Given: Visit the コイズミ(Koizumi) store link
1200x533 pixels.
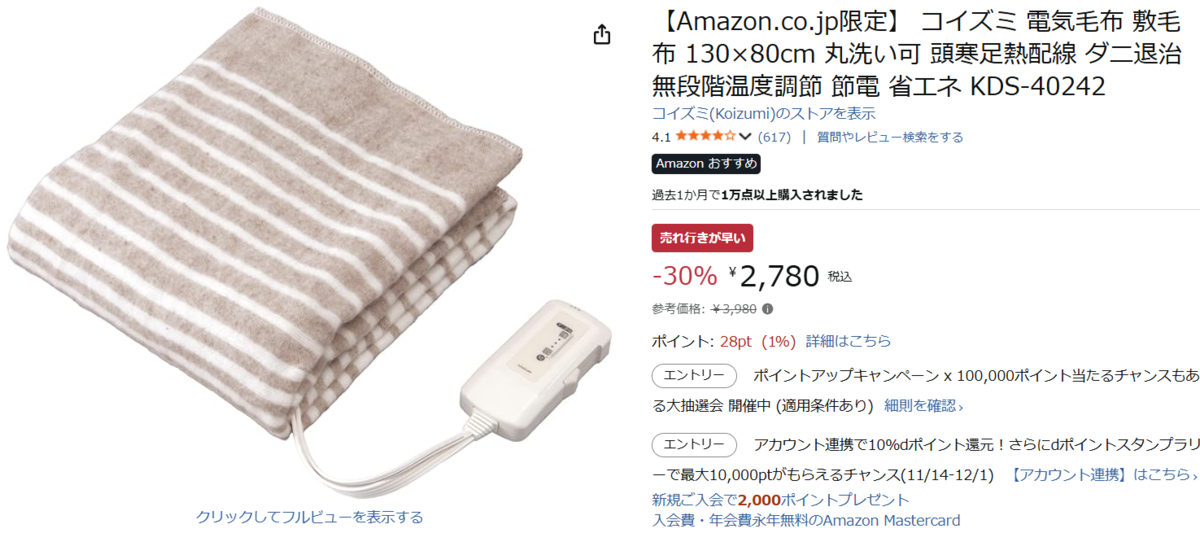Looking at the screenshot, I should pos(763,113).
